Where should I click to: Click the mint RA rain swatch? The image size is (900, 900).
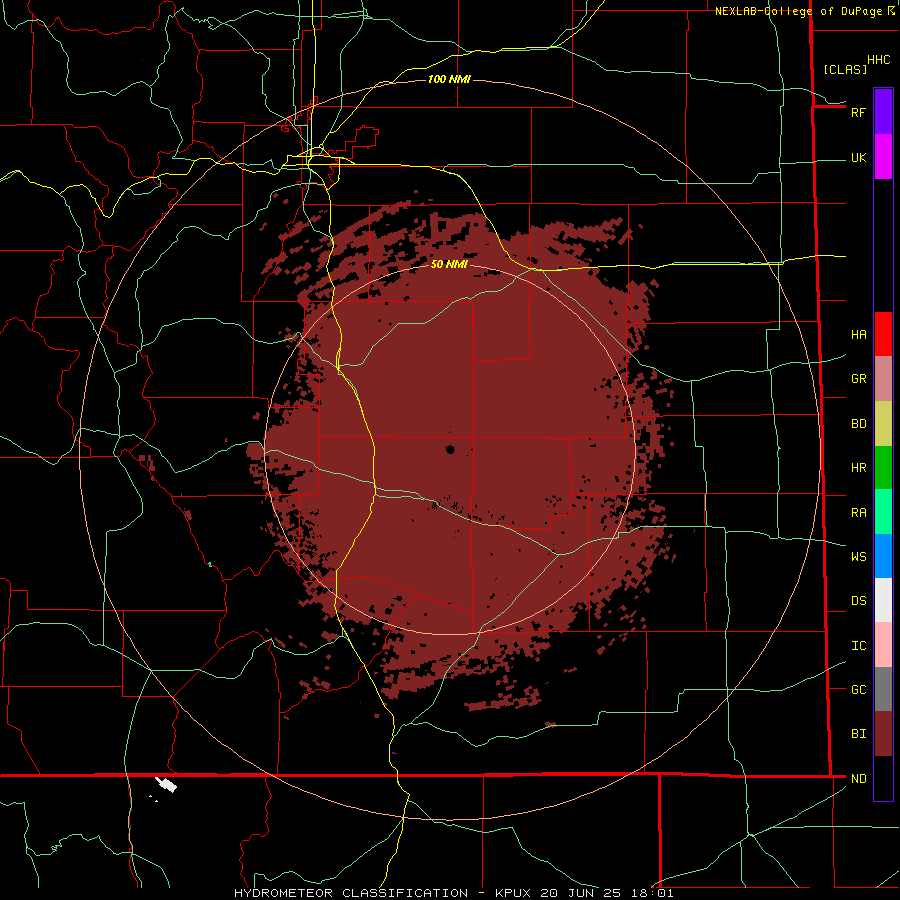pos(883,512)
